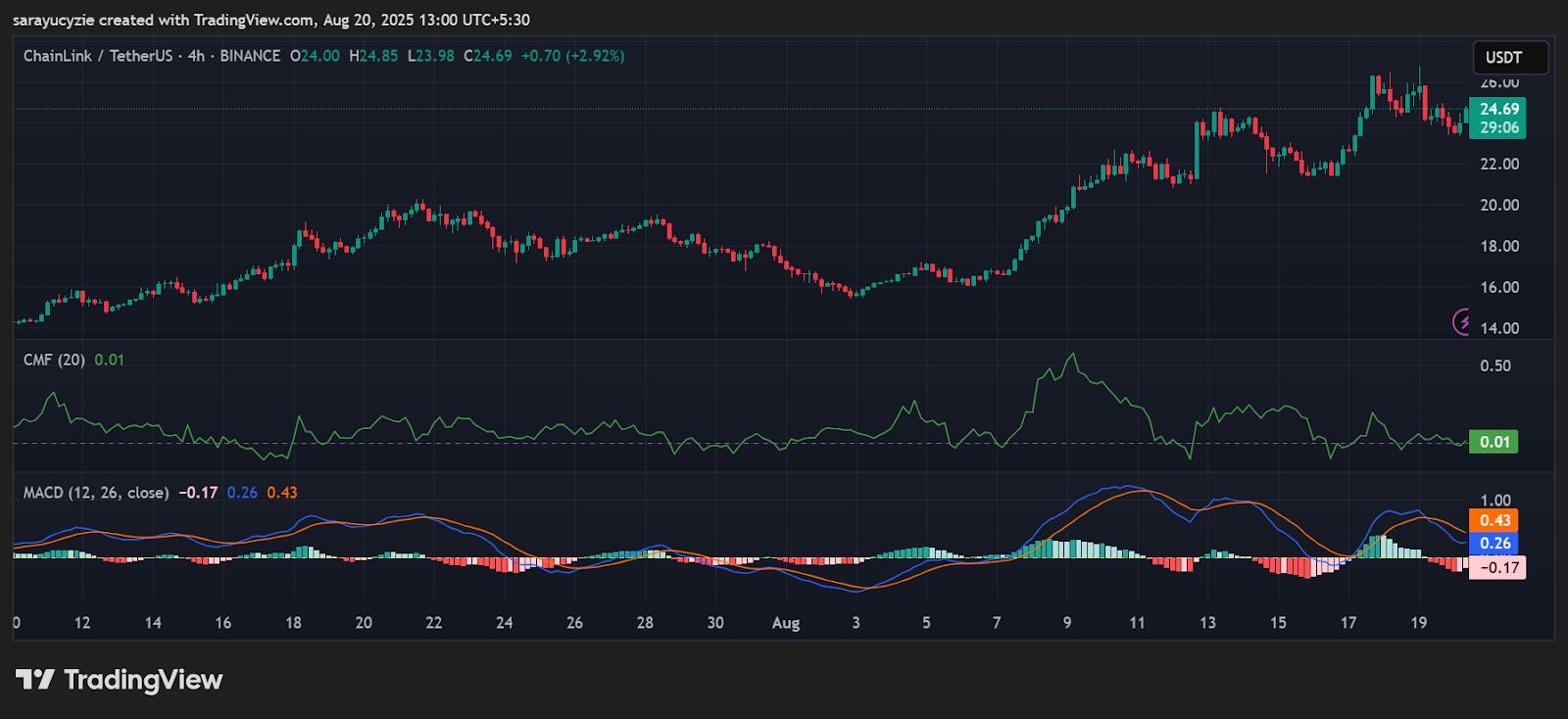Viewport: 1568px width, 719px height.
Task: Select the CMF (20) indicator label
Action: (54, 359)
